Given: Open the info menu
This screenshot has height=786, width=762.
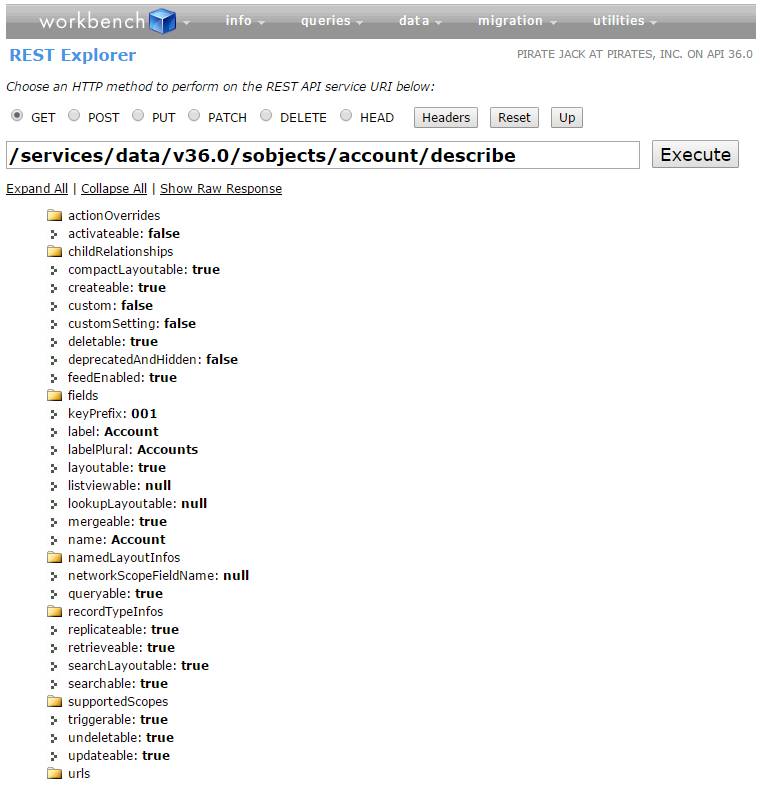Looking at the screenshot, I should (x=245, y=21).
